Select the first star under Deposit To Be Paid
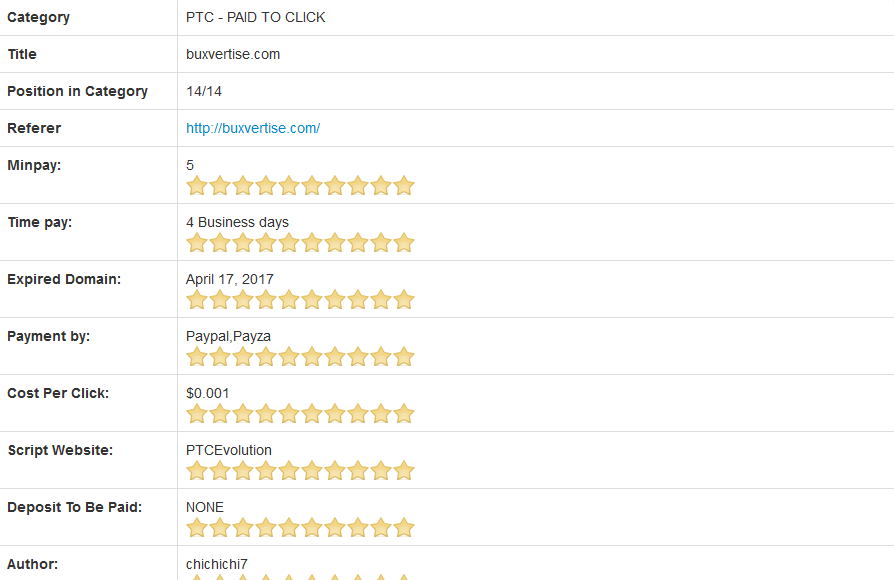 (197, 528)
